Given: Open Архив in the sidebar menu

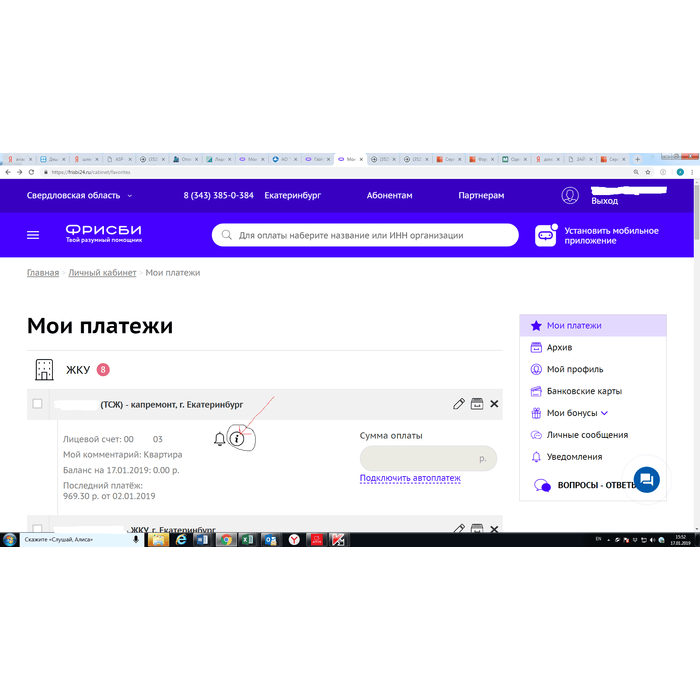Looking at the screenshot, I should pos(559,347).
